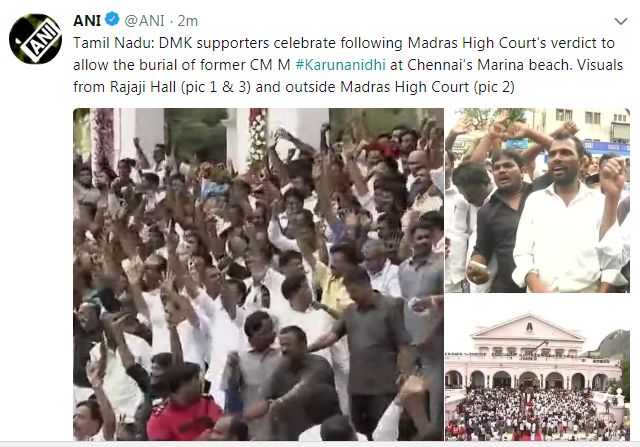The height and width of the screenshot is (447, 640).
Task: Click the man in yellow shirt in crowd photo
Action: [333, 282]
